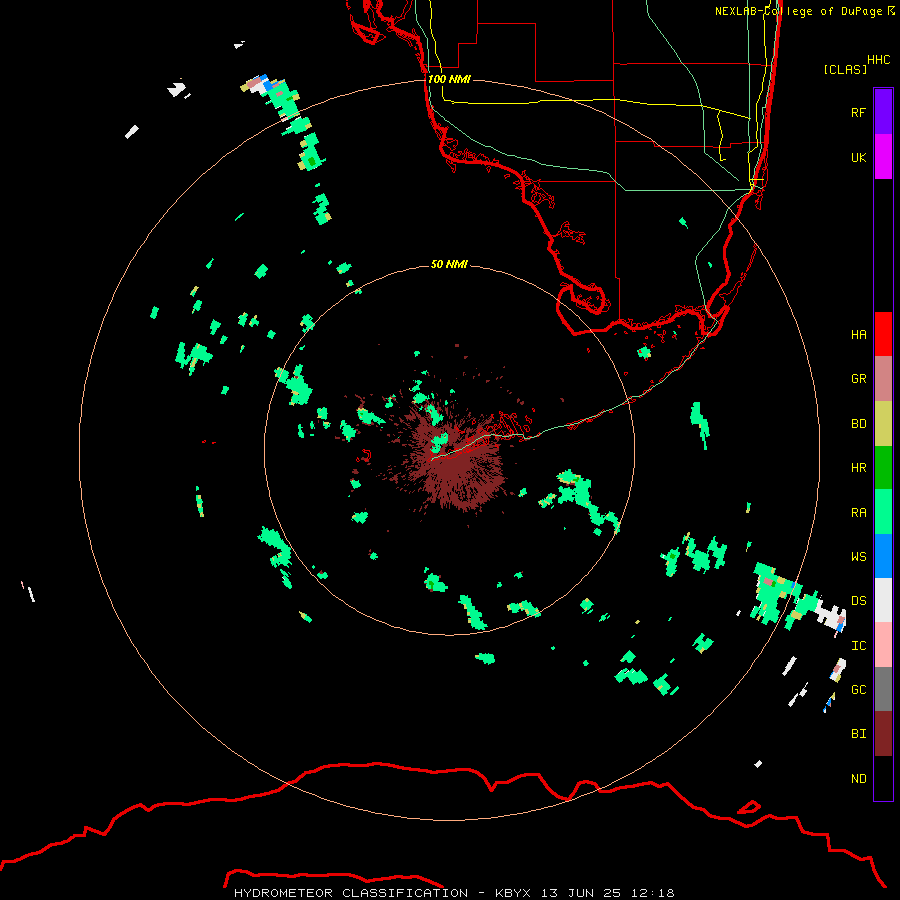Click the HYDROMETEOR CLASSIFICATION title text
The width and height of the screenshot is (900, 900).
(351, 893)
